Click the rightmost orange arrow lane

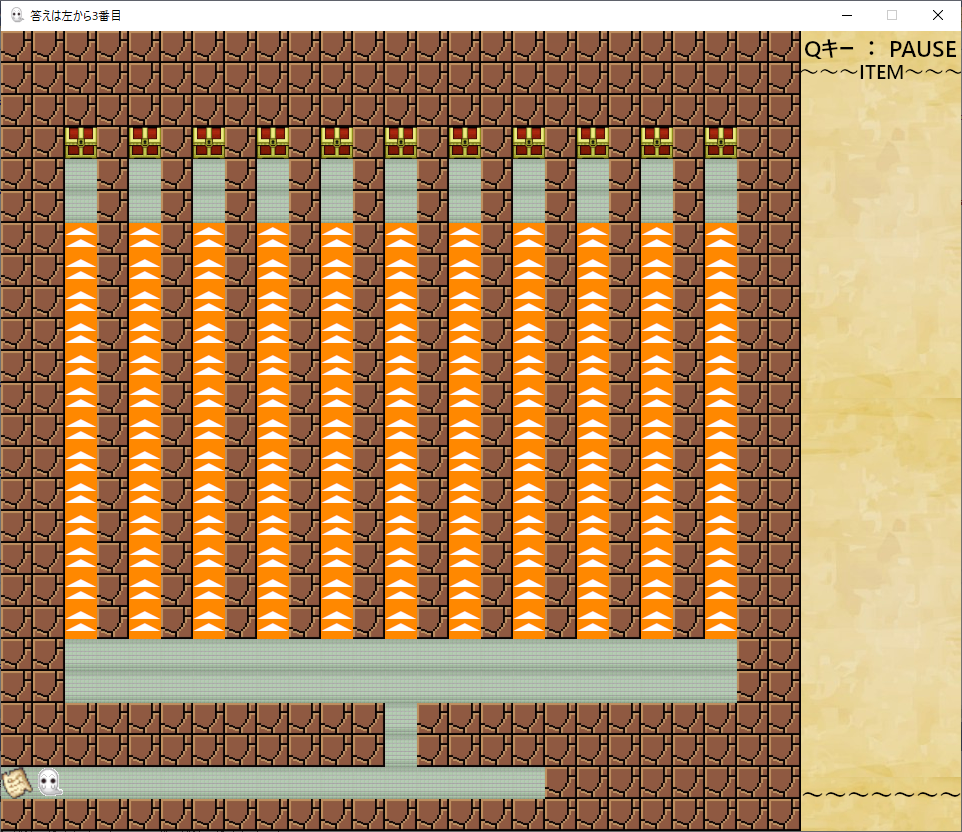[721, 430]
